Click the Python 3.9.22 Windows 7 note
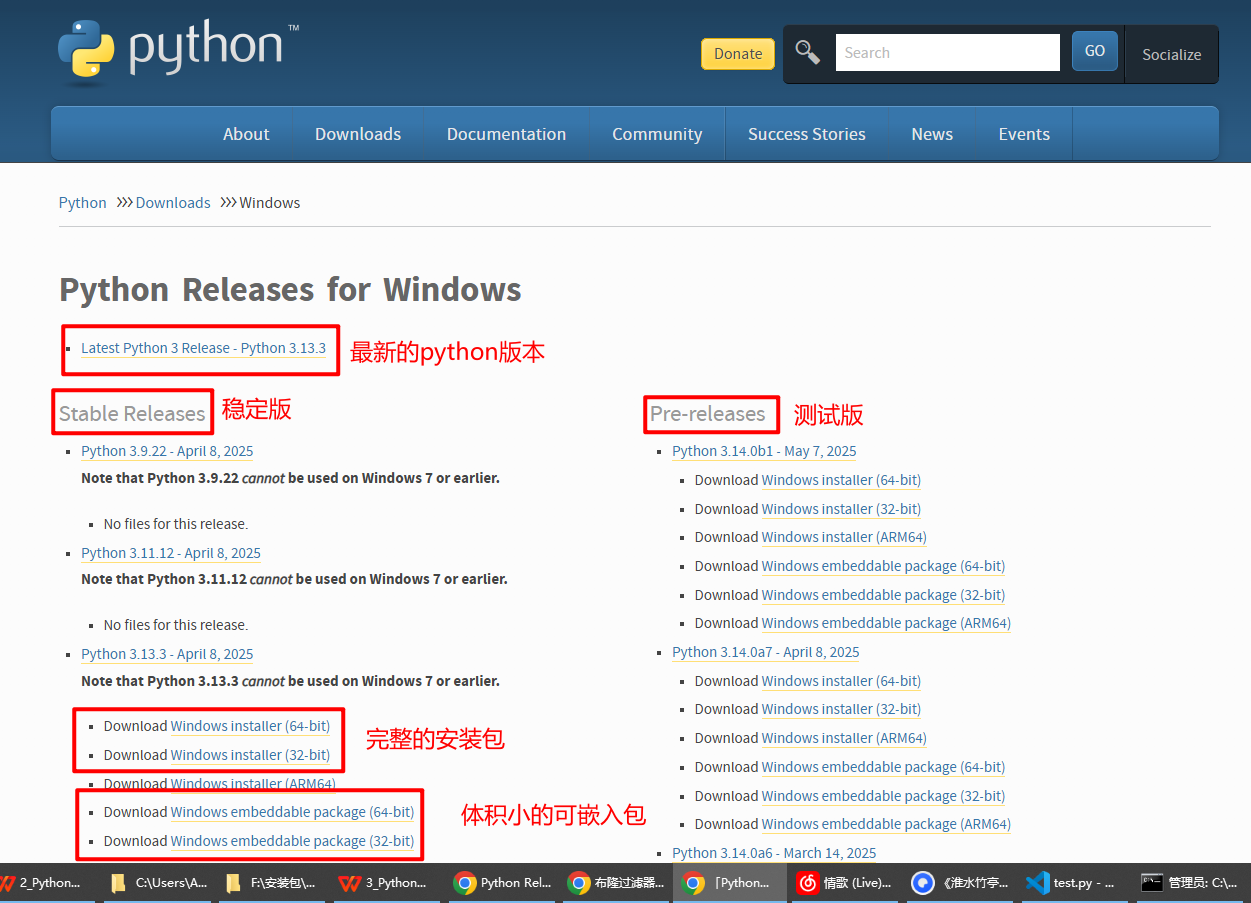This screenshot has height=903, width=1251. 290,478
